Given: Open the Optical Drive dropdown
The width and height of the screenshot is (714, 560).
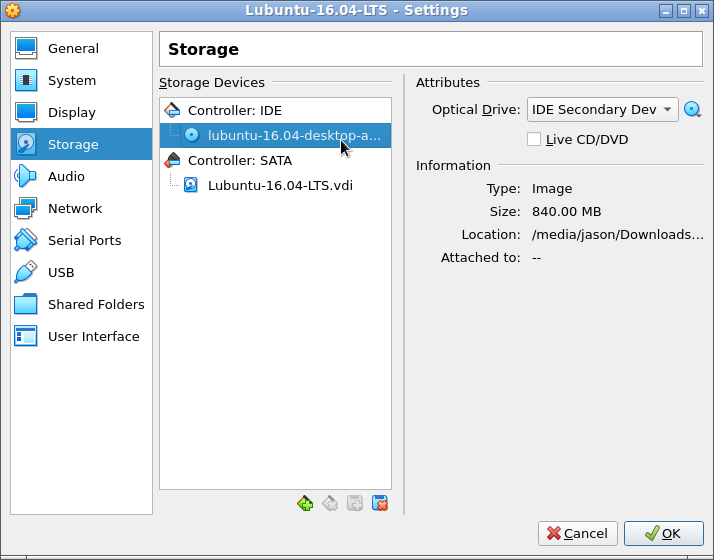Looking at the screenshot, I should 602,110.
